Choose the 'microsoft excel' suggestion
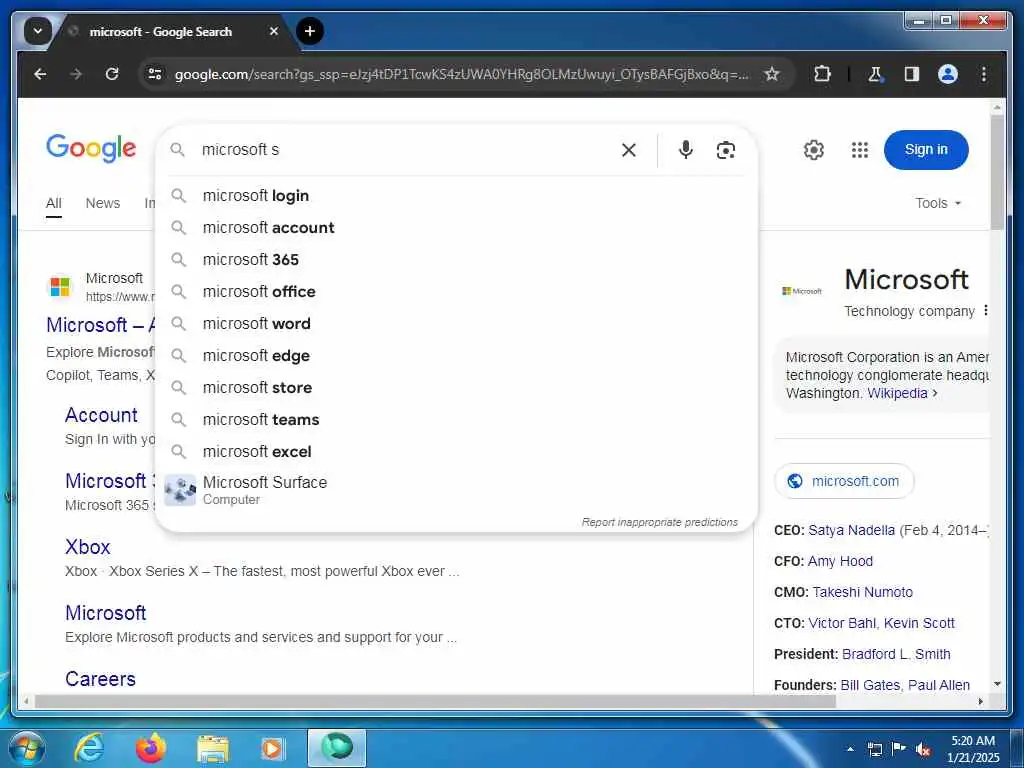 point(456,452)
